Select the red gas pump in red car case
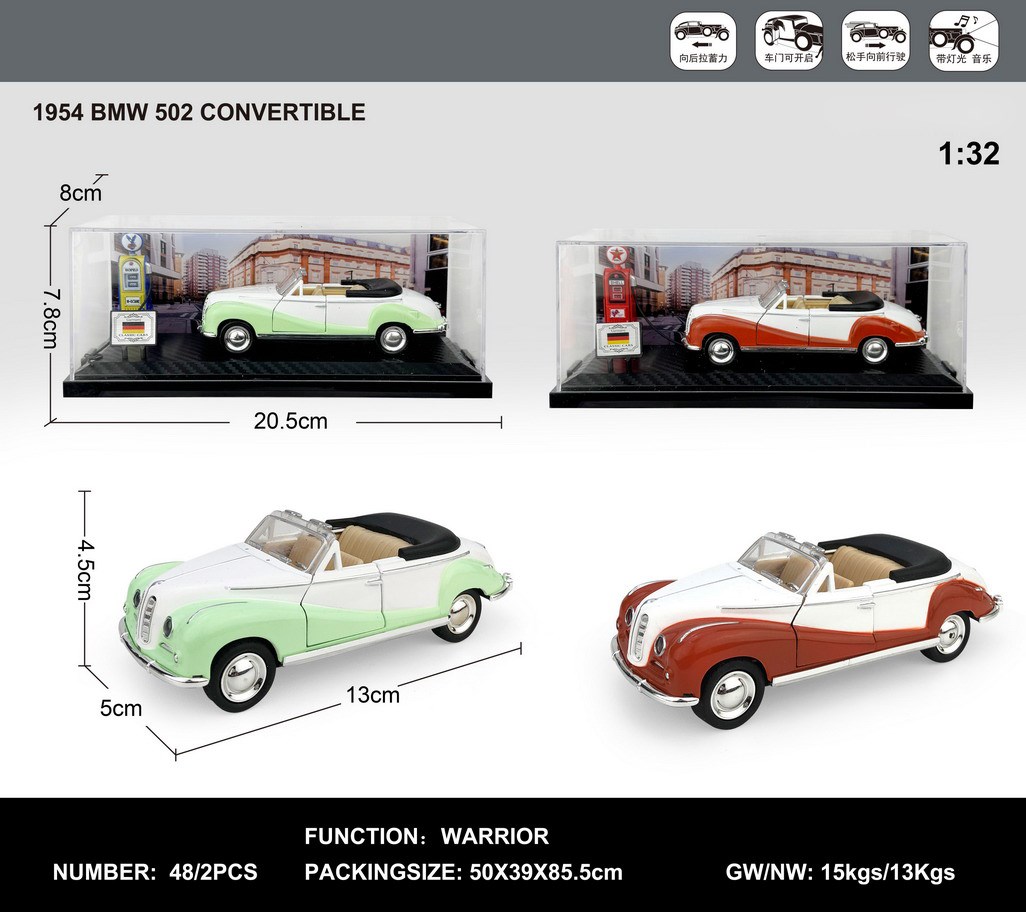Image resolution: width=1026 pixels, height=912 pixels. coord(617,292)
